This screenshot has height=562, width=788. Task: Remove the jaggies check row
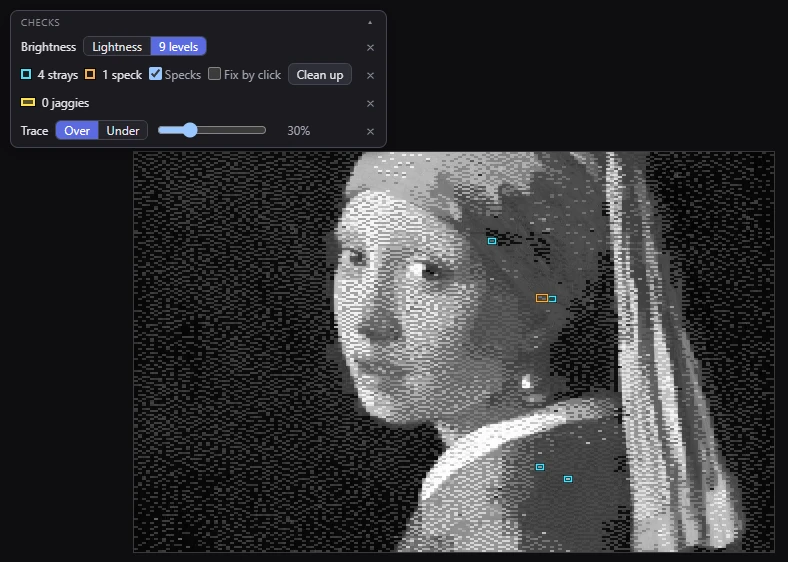coord(370,104)
